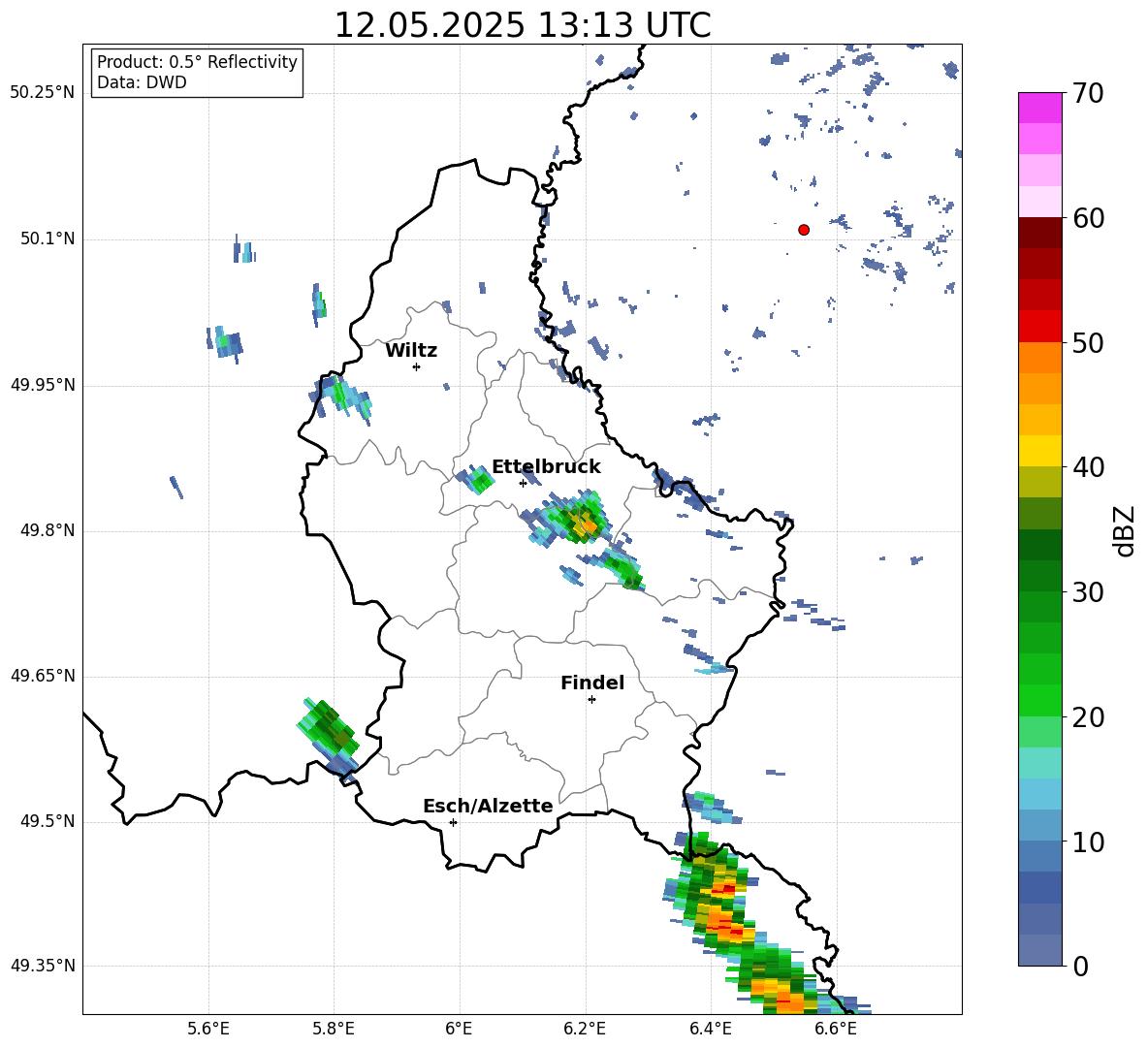Screen dimensions: 1148x1048
Task: Click the Esch/Alzette city label
Action: [488, 806]
